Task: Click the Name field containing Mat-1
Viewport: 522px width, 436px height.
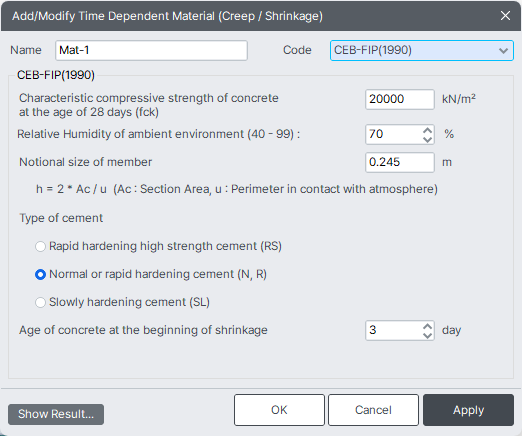Action: coord(151,50)
